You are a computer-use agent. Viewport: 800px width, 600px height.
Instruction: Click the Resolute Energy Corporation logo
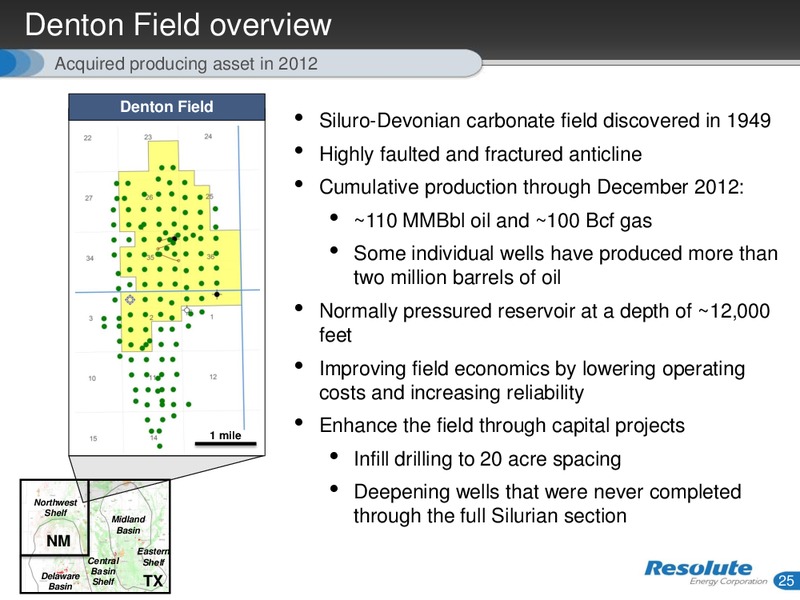click(705, 572)
